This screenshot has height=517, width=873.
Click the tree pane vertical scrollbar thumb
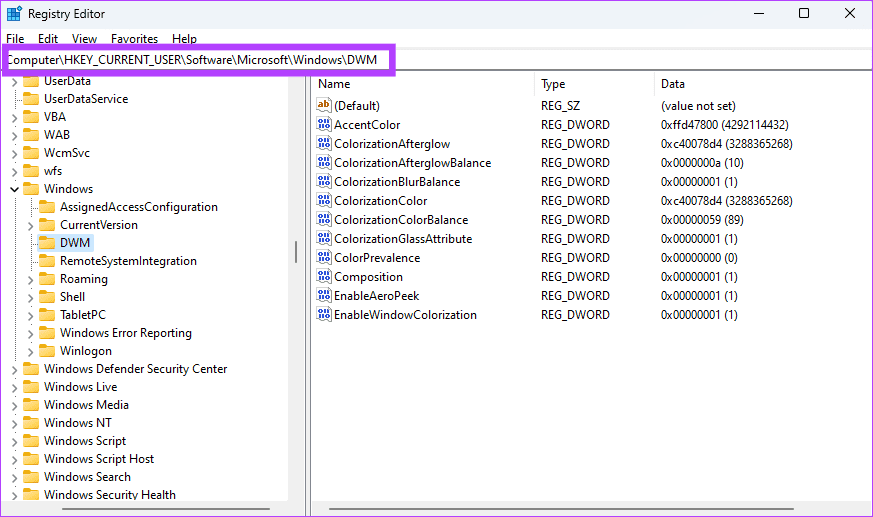296,252
